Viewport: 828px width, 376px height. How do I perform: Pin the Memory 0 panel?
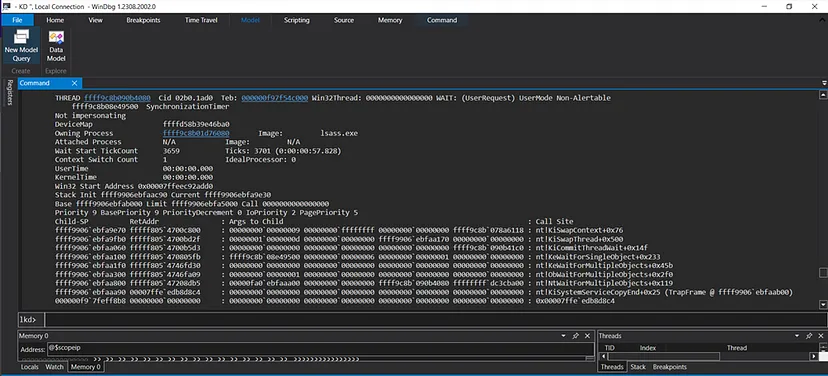click(576, 336)
